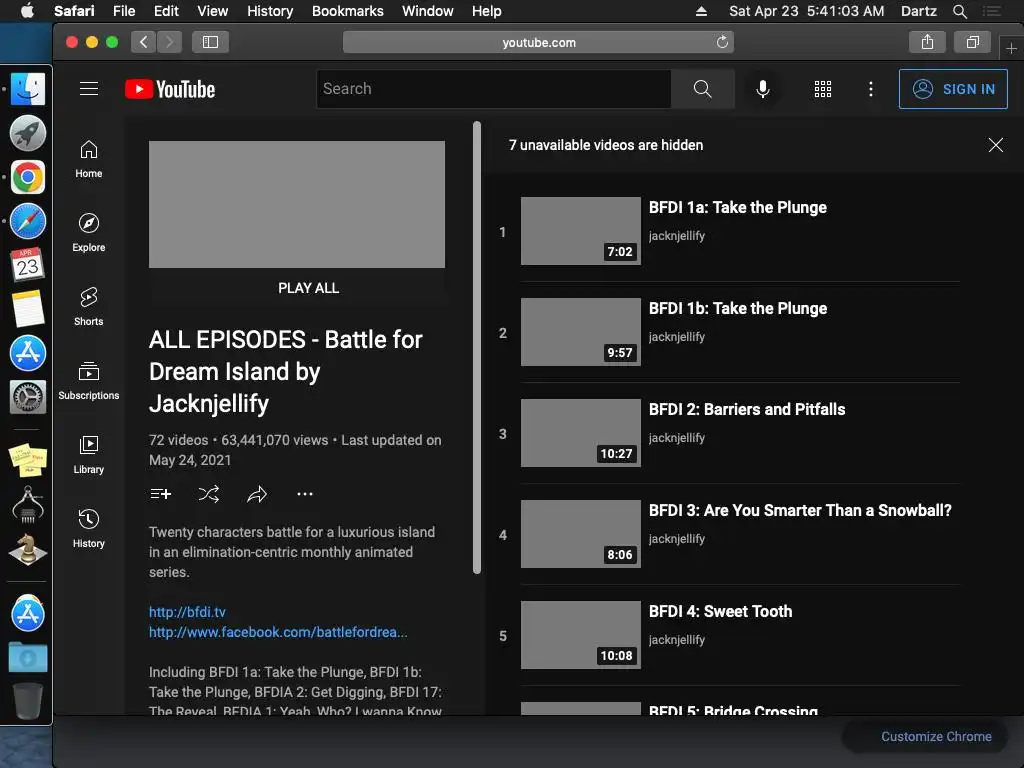1024x768 pixels.
Task: Click the playlist info panel scrollbar
Action: tap(477, 347)
